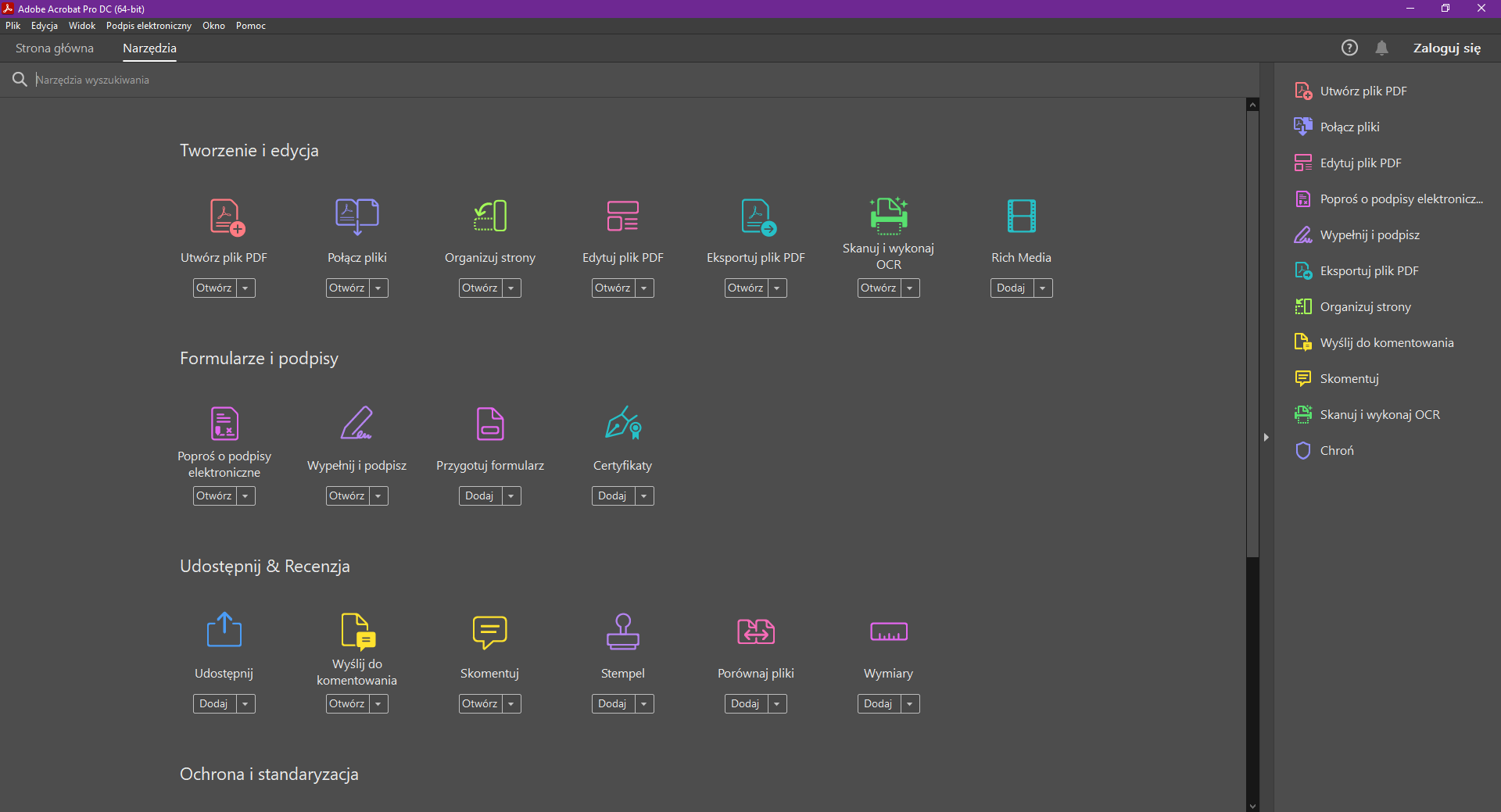Open the Plik menu

[13, 26]
